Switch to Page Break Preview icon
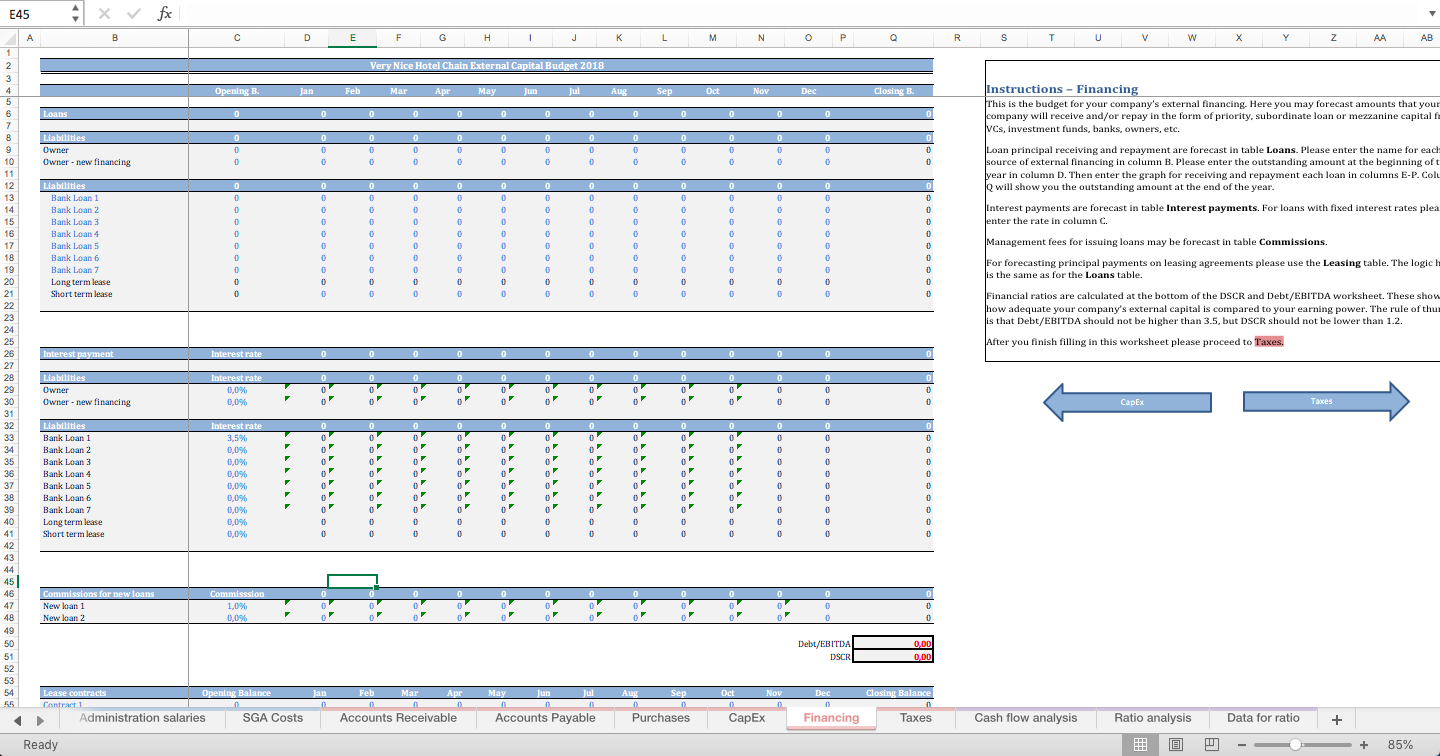 (x=1210, y=744)
